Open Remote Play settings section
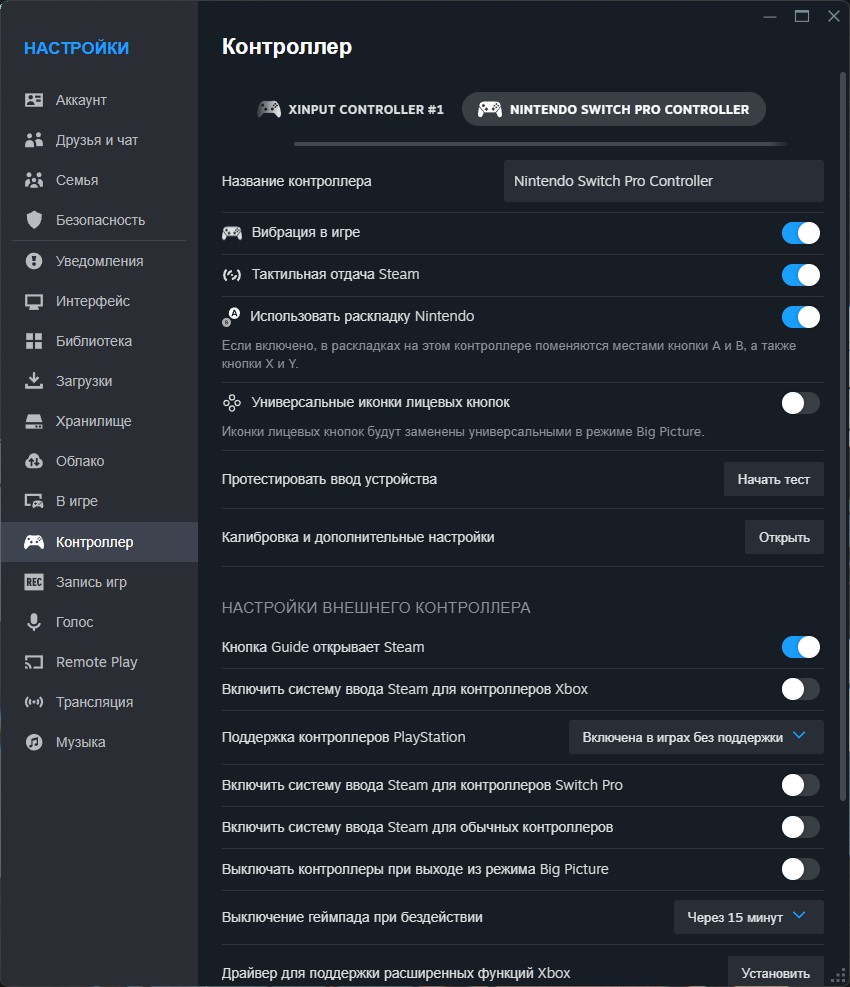The image size is (850, 987). pyautogui.click(x=99, y=662)
